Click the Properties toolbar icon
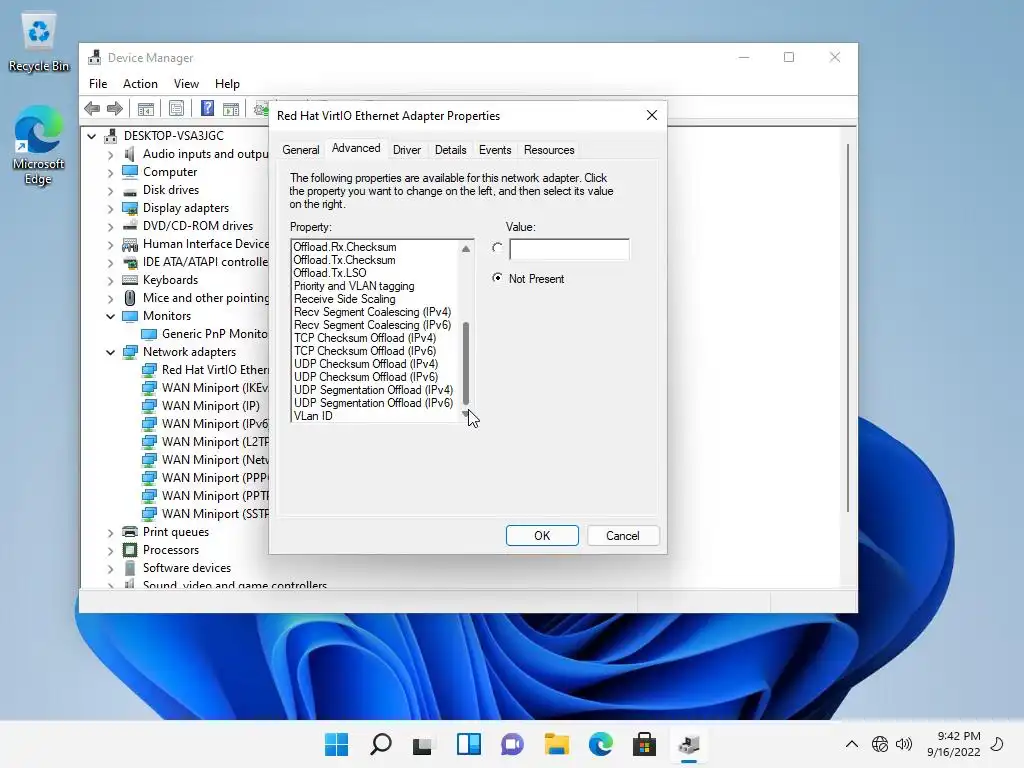 click(176, 108)
